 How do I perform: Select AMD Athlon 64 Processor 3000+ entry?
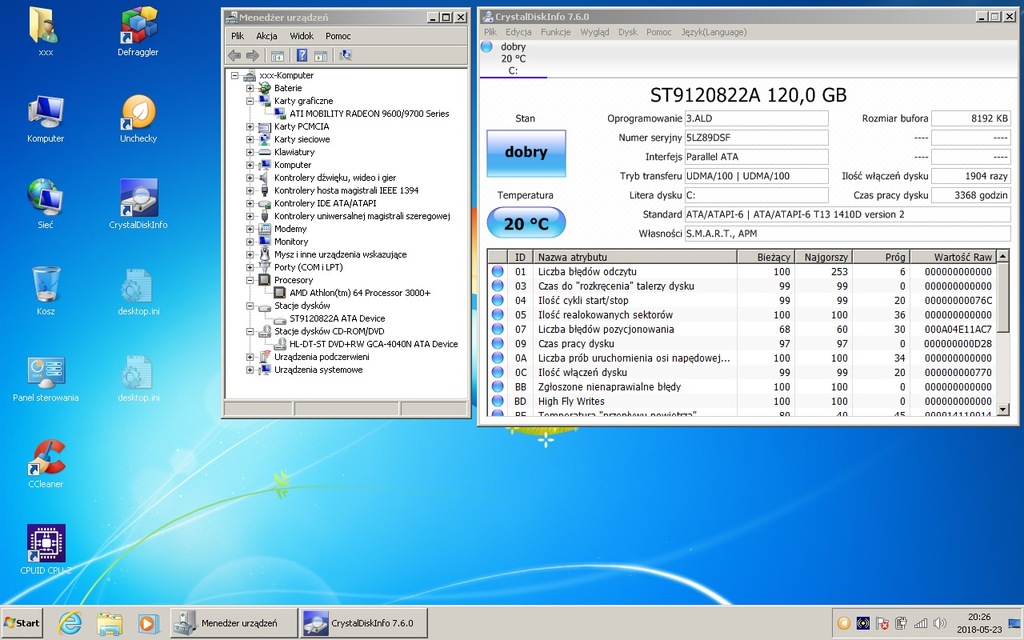pos(360,293)
